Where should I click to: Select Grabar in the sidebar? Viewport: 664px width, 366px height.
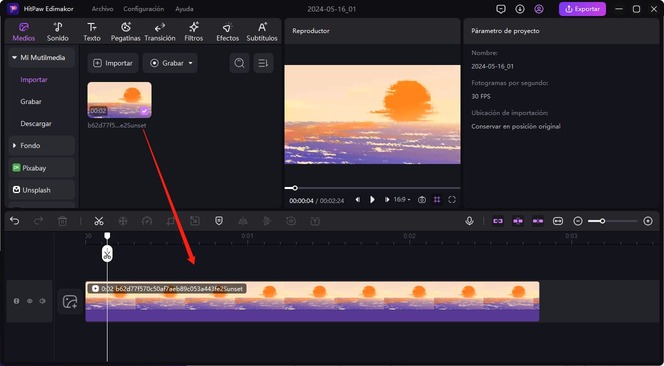(31, 102)
